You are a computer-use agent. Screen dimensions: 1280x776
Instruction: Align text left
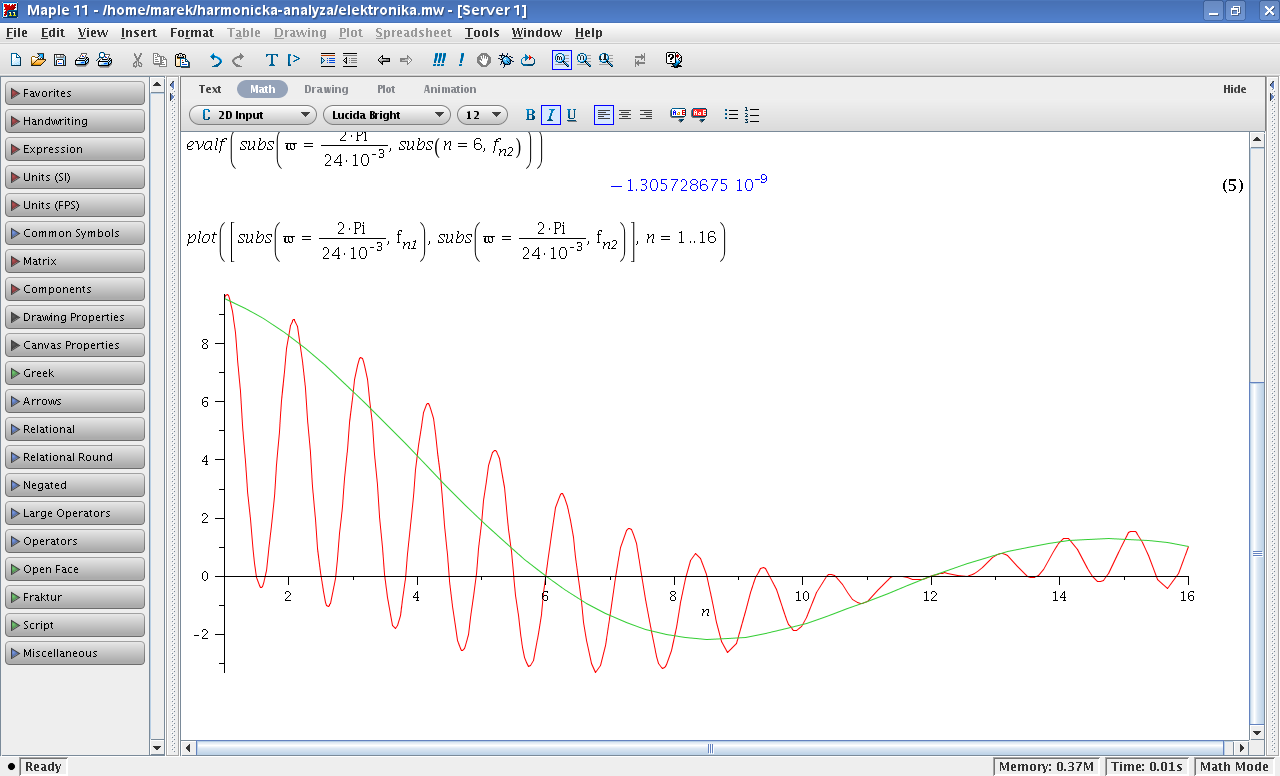(x=603, y=115)
